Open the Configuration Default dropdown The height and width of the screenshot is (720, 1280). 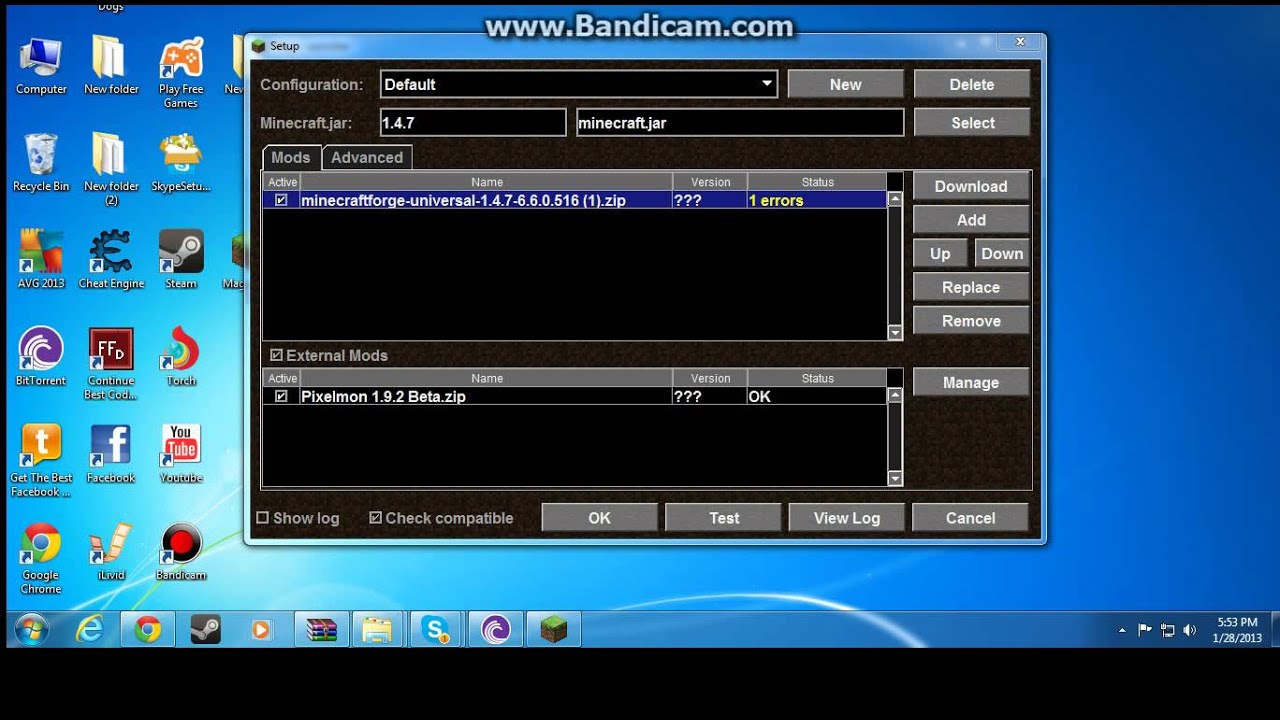579,84
